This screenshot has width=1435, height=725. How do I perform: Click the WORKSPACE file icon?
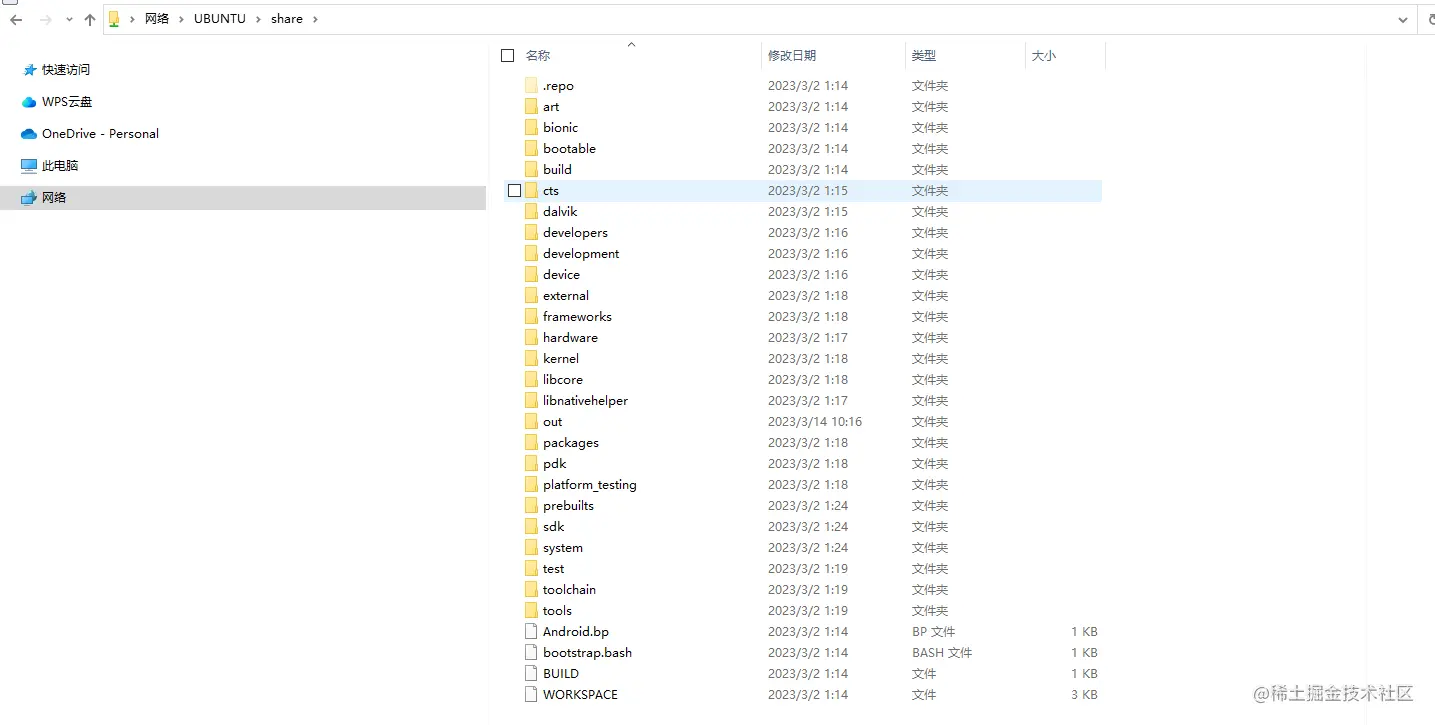pyautogui.click(x=531, y=694)
